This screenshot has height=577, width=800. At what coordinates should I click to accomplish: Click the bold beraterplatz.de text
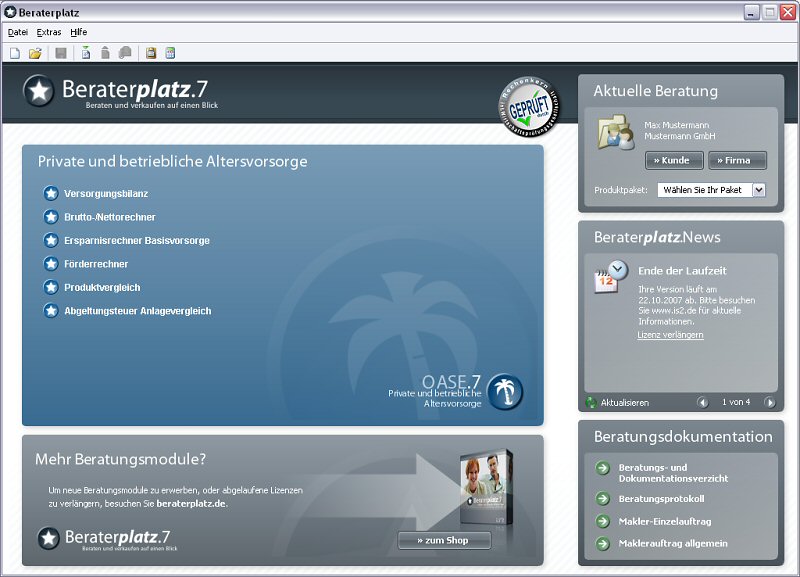[x=191, y=504]
